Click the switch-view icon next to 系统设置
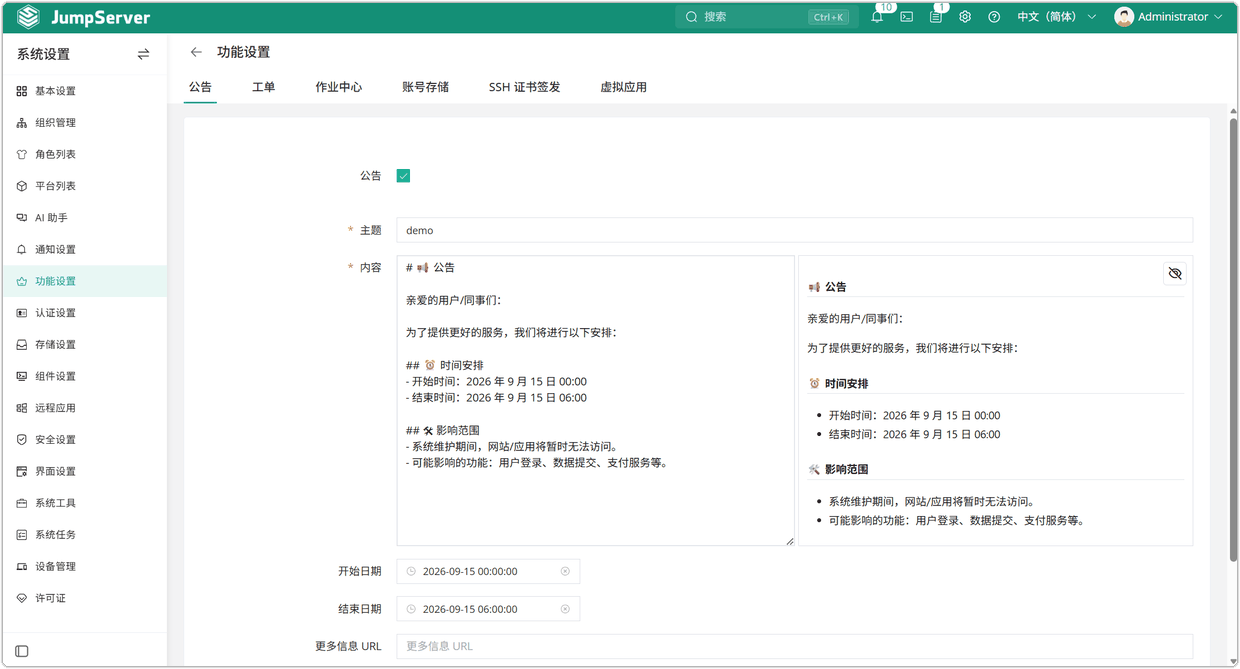Image resolution: width=1240 pixels, height=669 pixels. coord(143,54)
